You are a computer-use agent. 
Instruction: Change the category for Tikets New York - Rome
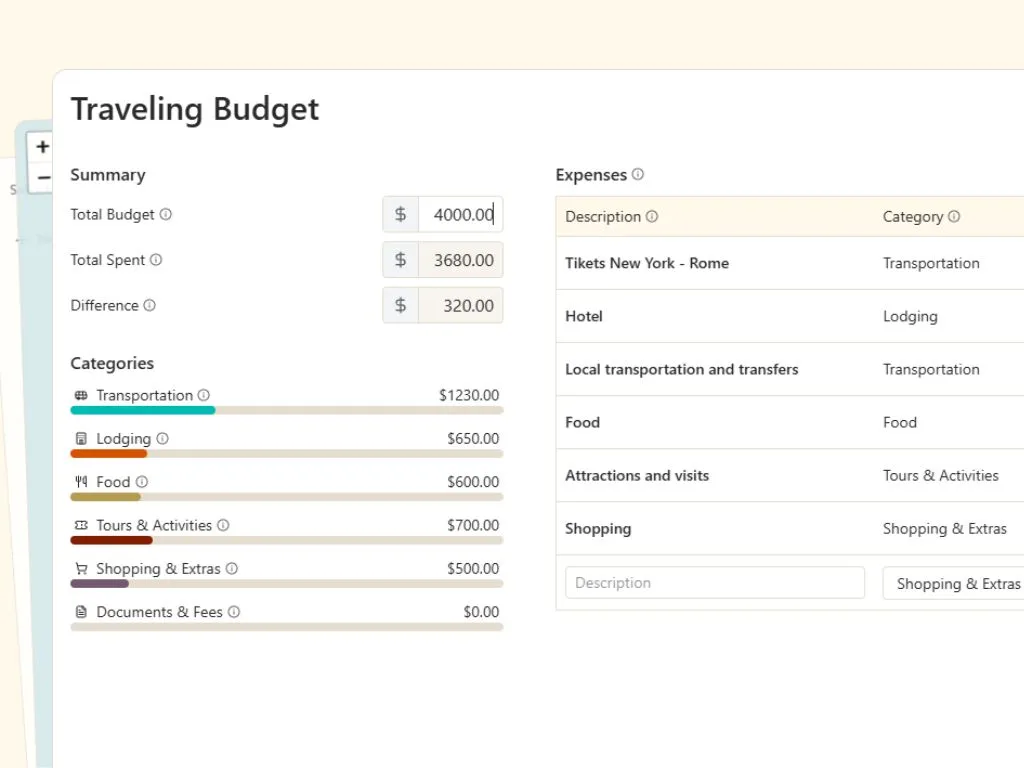coord(932,263)
